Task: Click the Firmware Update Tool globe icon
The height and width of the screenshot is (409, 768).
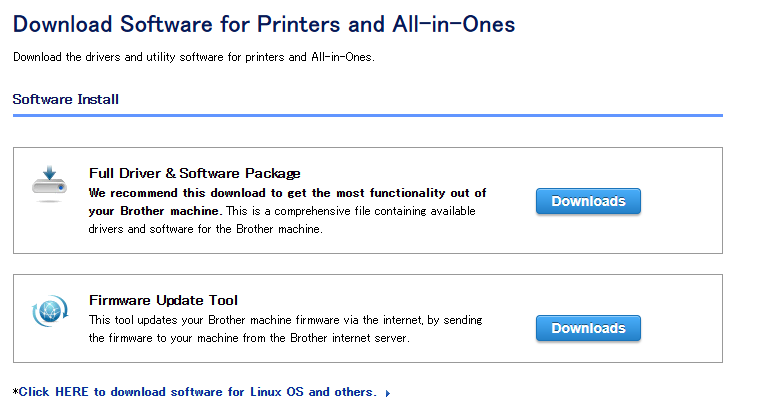Action: pos(49,312)
